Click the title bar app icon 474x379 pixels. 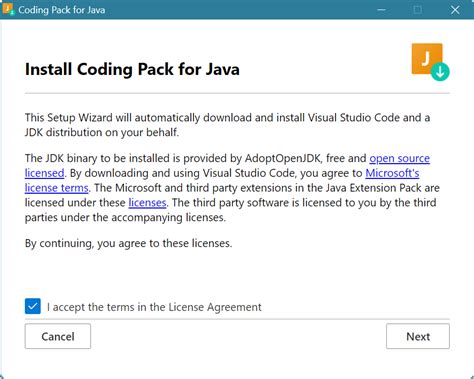click(8, 9)
